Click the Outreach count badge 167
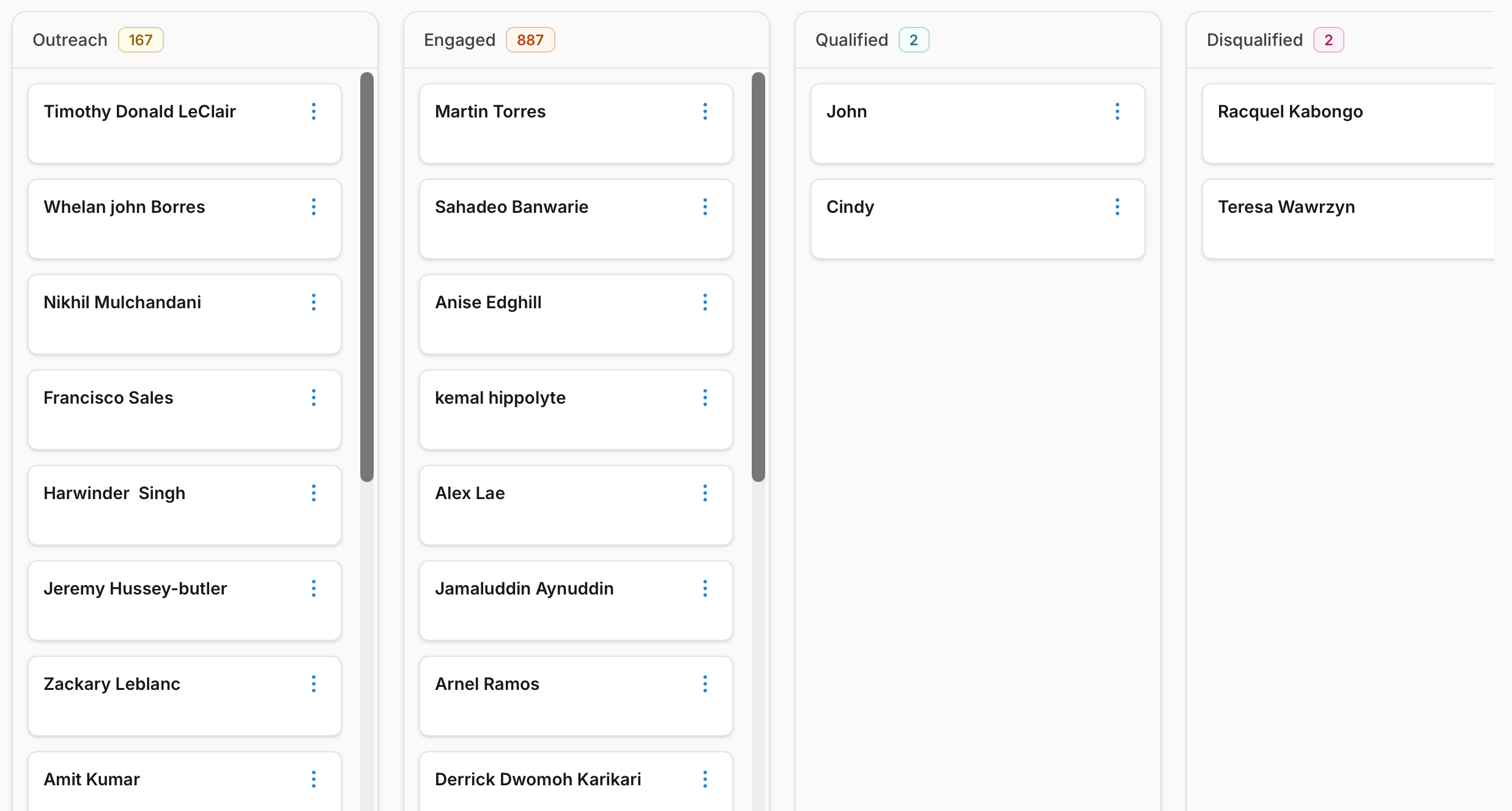This screenshot has width=1512, height=811. pos(141,40)
